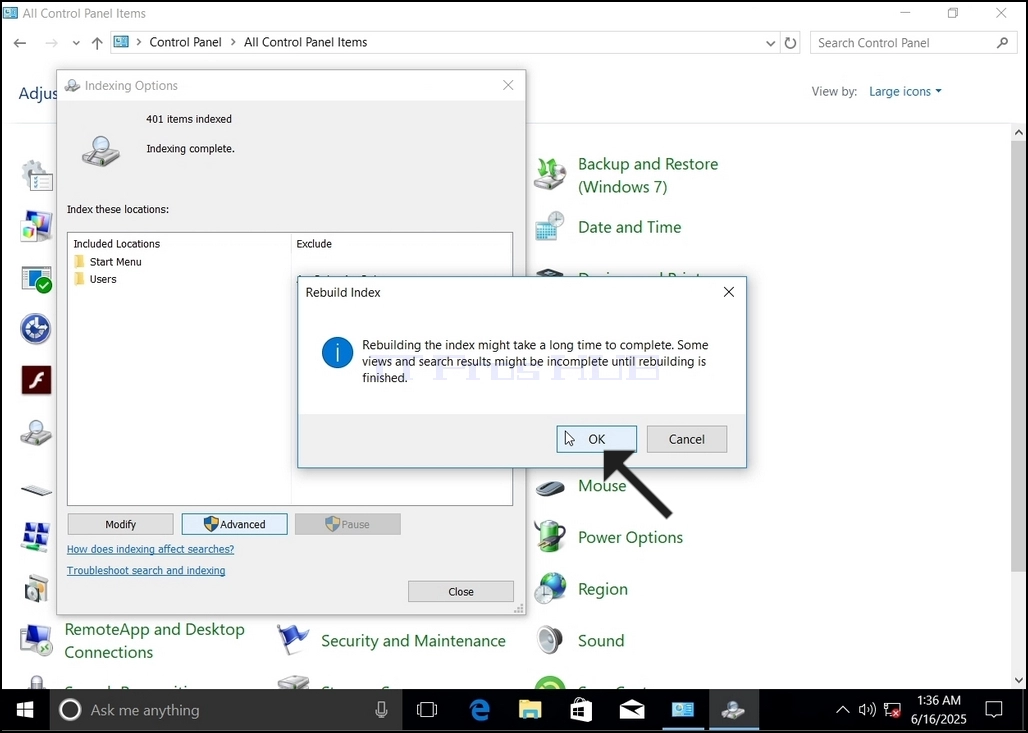Click the Power Options text link
Viewport: 1028px width, 733px height.
(x=630, y=537)
